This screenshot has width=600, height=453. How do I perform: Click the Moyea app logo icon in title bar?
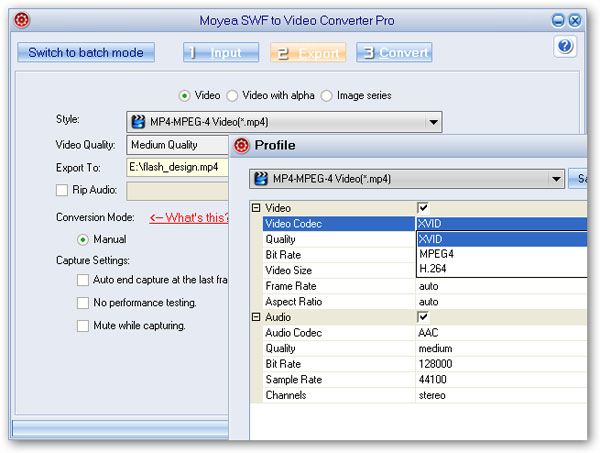tap(22, 20)
